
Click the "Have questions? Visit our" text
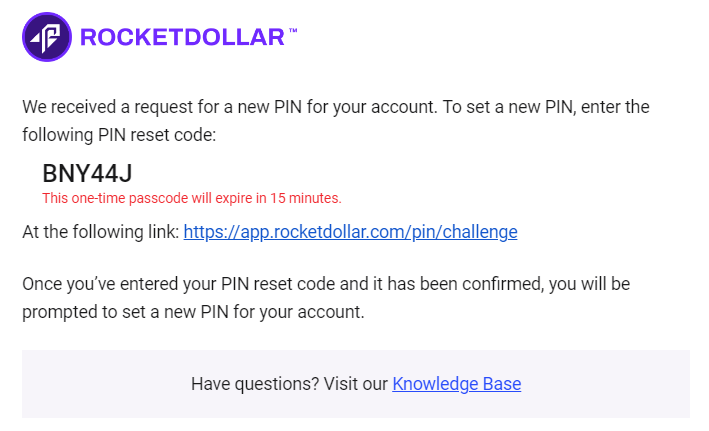[x=289, y=383]
